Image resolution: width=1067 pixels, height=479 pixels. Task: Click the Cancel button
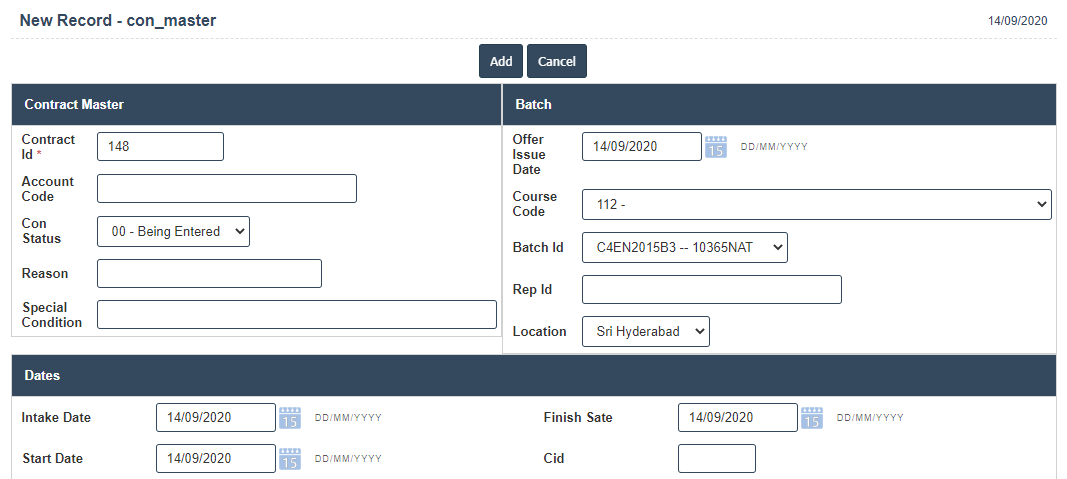click(557, 61)
